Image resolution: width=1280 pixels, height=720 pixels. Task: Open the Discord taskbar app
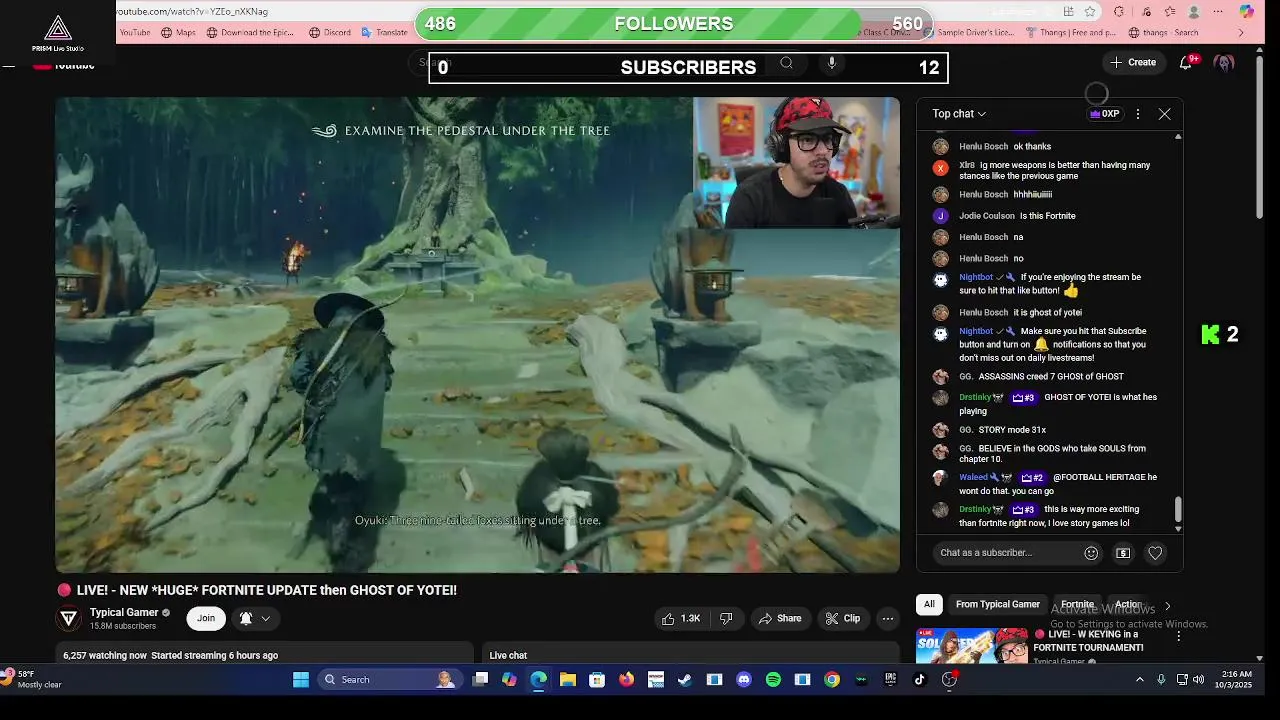tap(743, 680)
